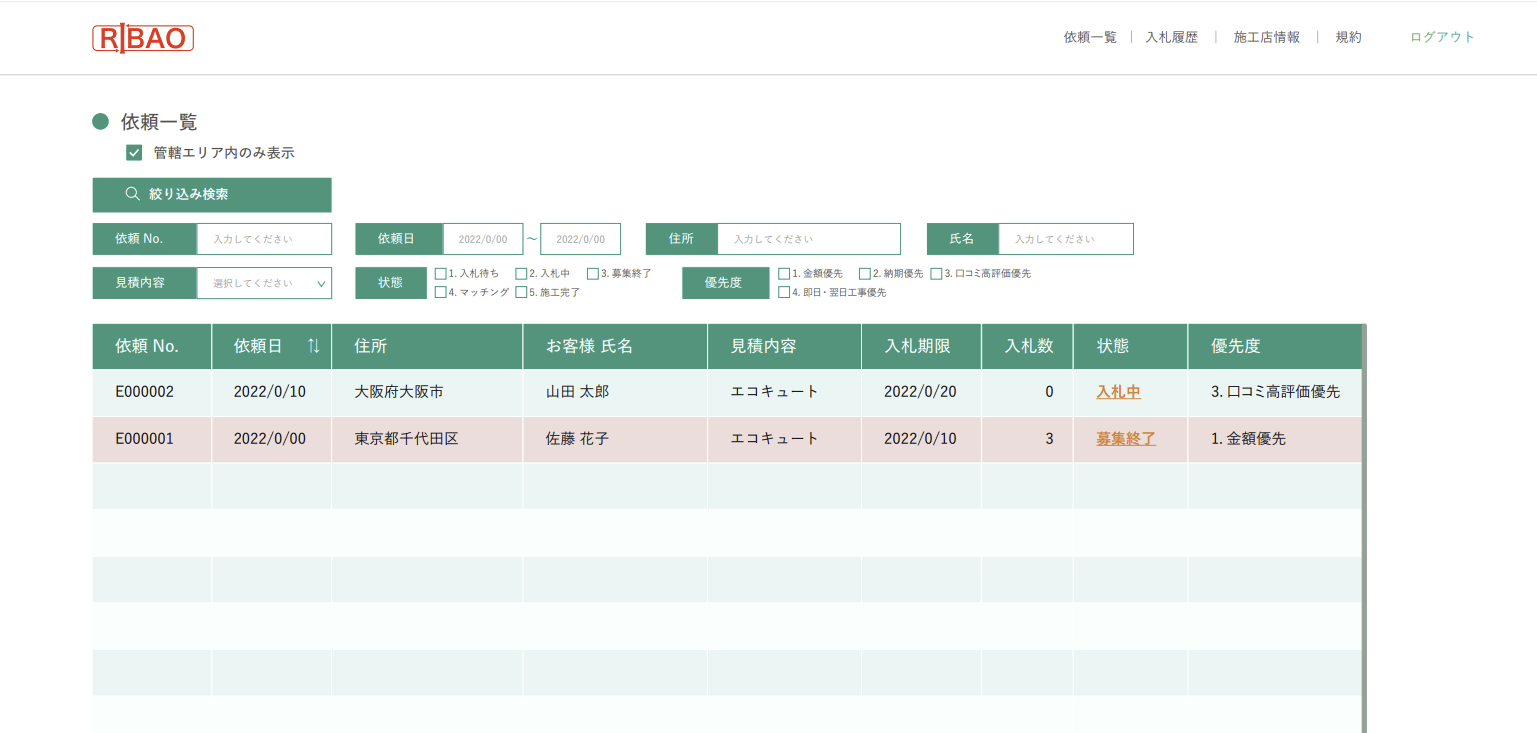This screenshot has width=1537, height=733.
Task: Open the 依頼日 end date picker
Action: point(580,239)
